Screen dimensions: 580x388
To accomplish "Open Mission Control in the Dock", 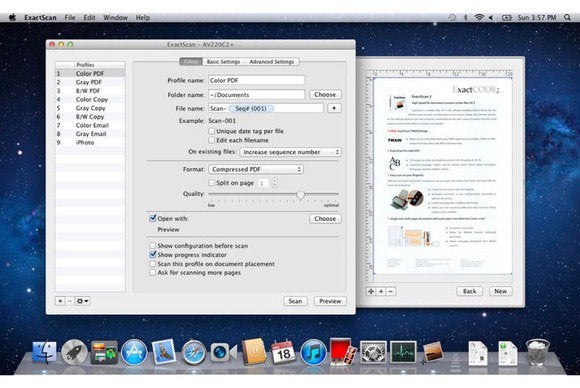I will (x=104, y=352).
